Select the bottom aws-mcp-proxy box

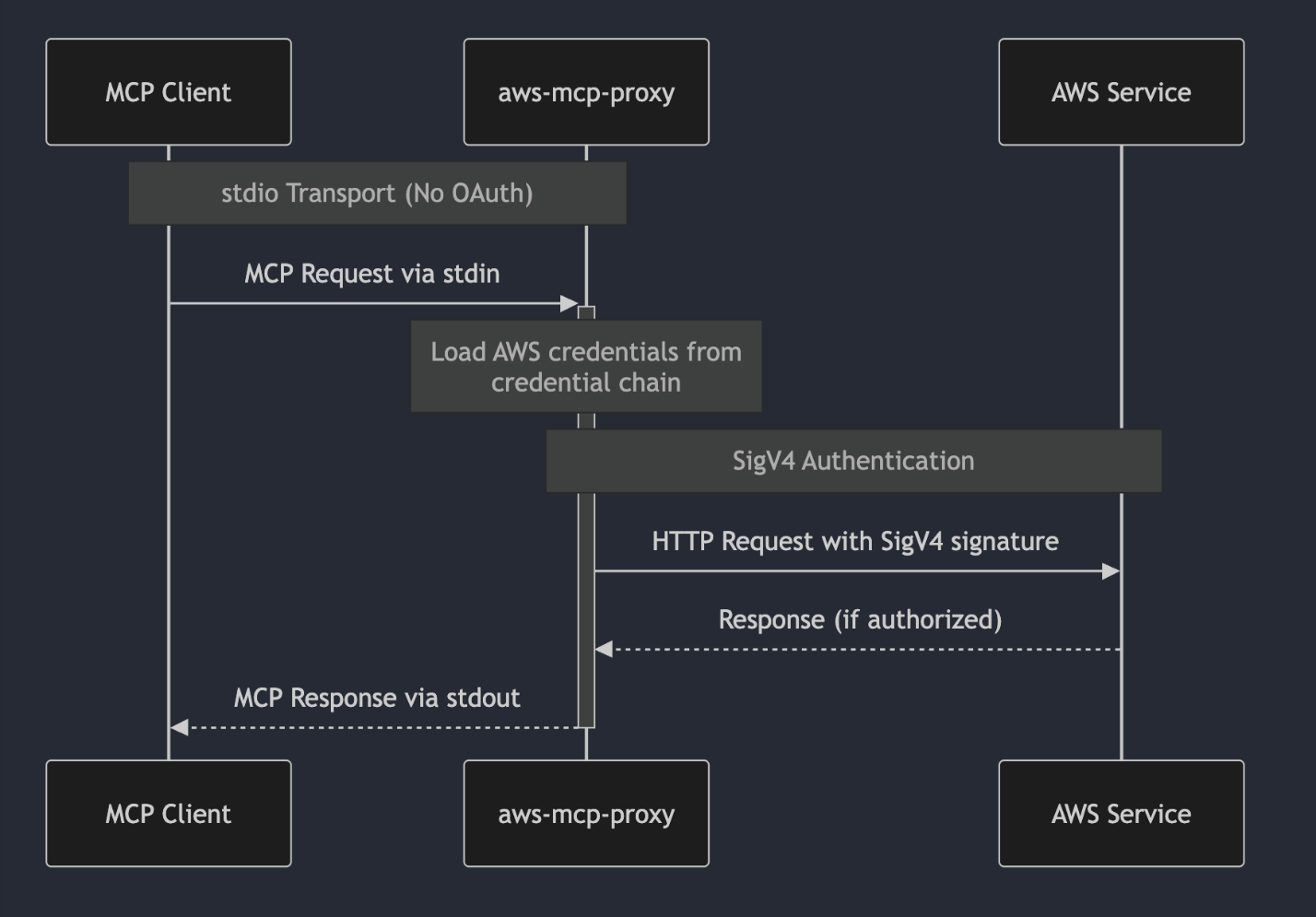586,813
